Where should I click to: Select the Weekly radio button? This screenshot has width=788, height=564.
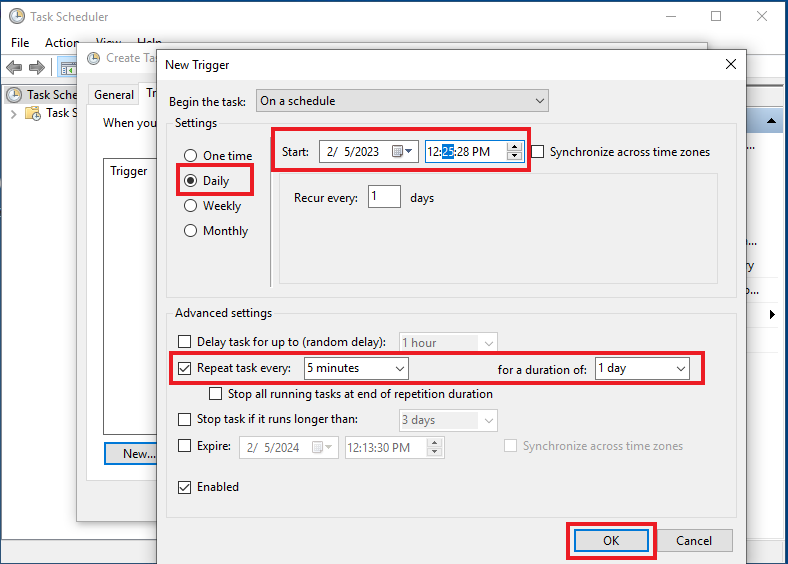[x=190, y=206]
